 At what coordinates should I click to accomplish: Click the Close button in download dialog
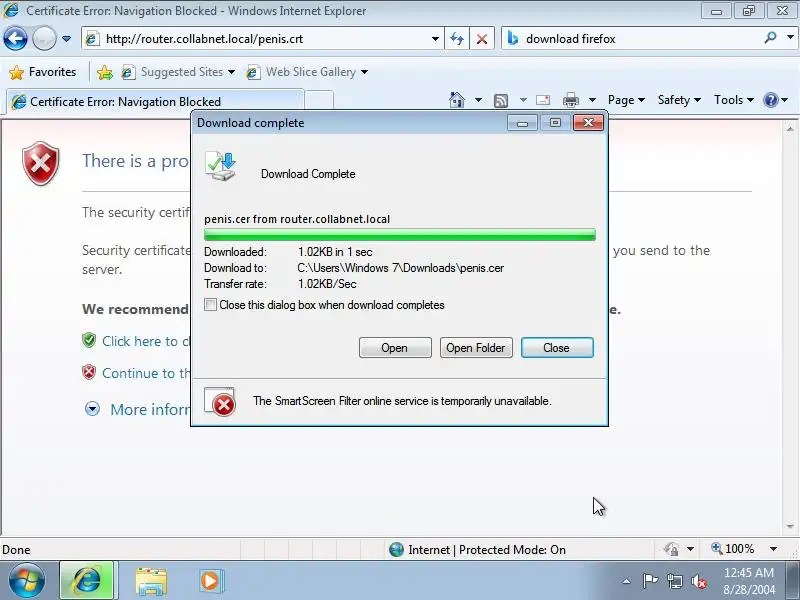tap(557, 347)
